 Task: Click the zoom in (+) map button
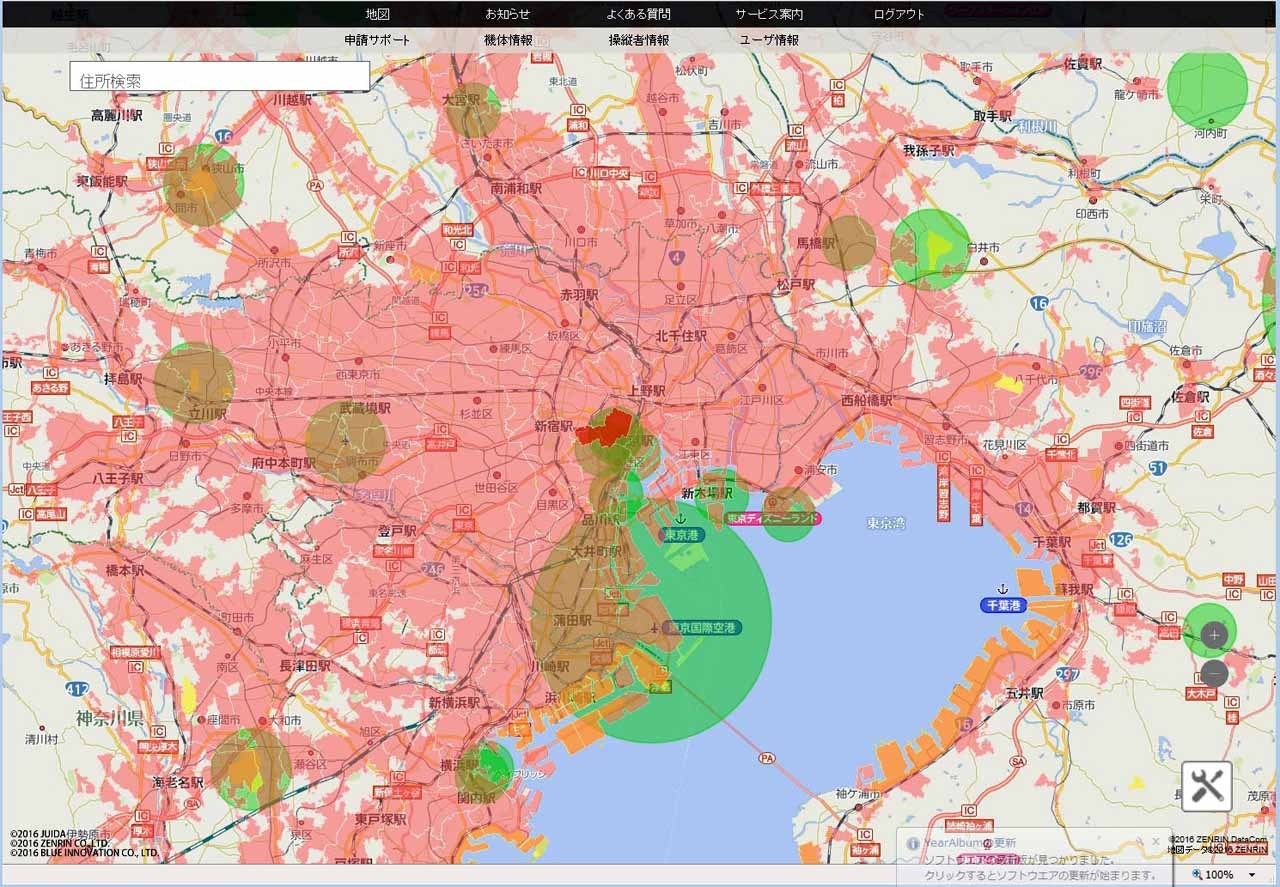[1214, 635]
